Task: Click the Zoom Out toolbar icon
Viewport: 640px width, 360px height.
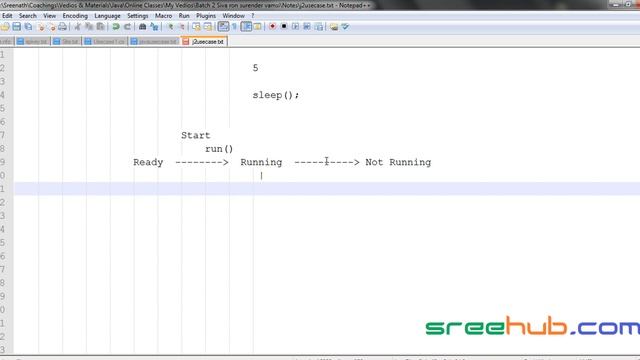Action: (182, 27)
